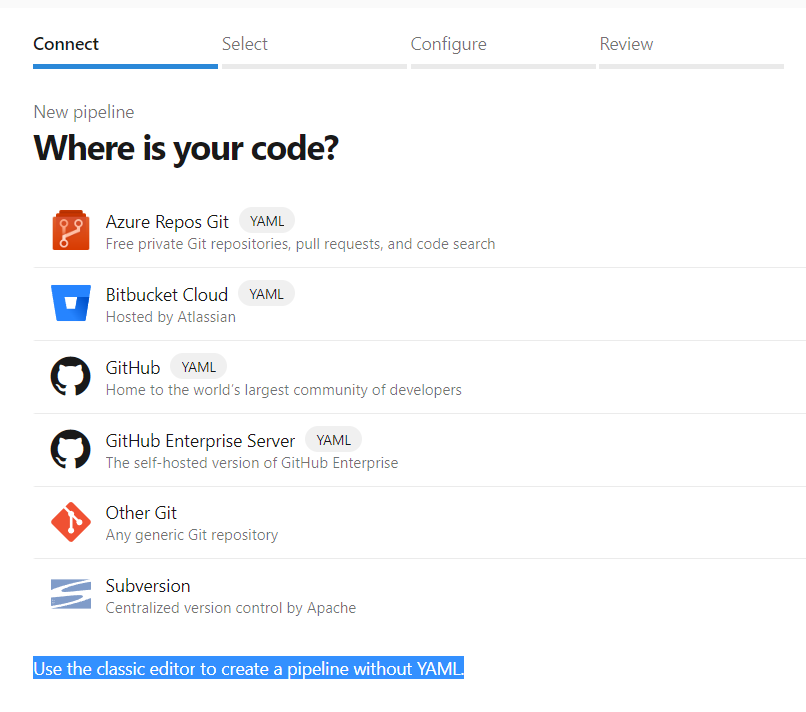Screen dimensions: 806x712
Task: Click 'Centralized version control by Apache' text
Action: [231, 608]
